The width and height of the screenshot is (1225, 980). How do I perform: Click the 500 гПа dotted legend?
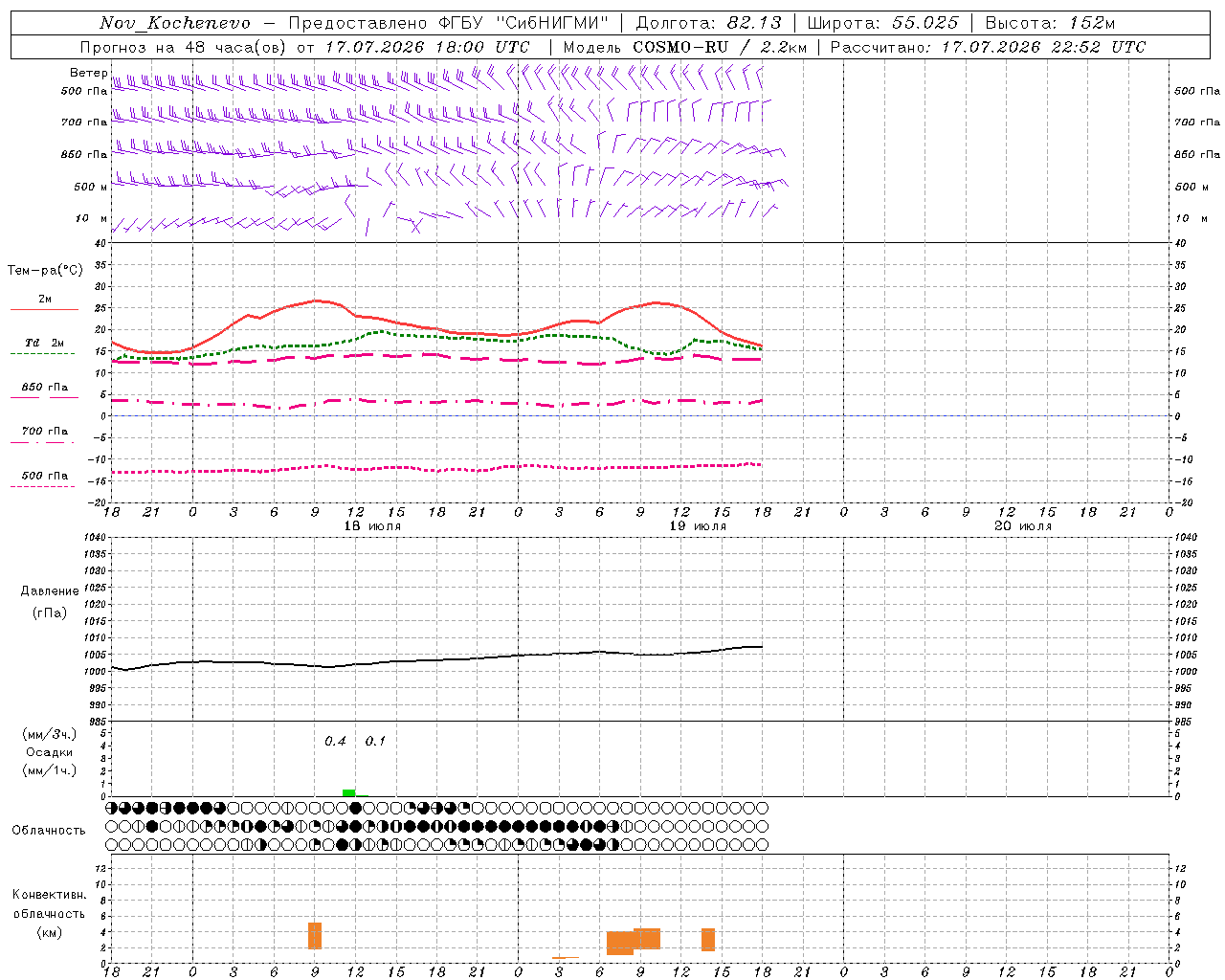(x=44, y=480)
